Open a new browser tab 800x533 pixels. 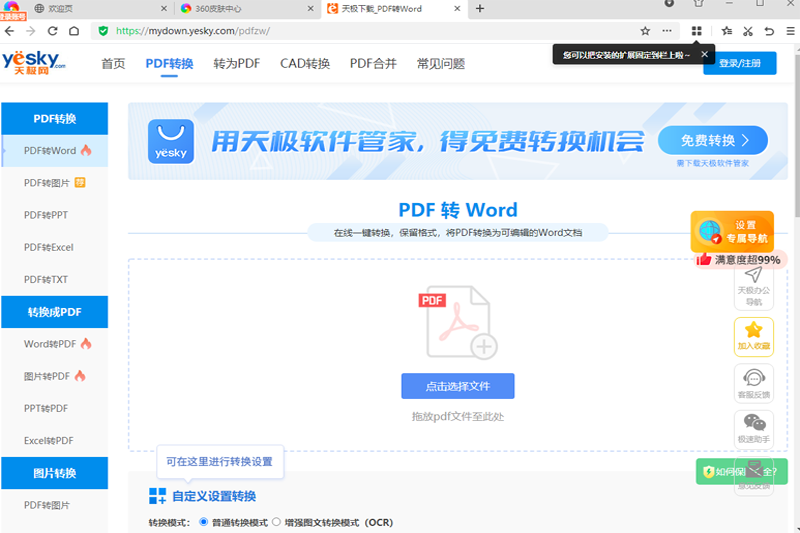click(480, 8)
